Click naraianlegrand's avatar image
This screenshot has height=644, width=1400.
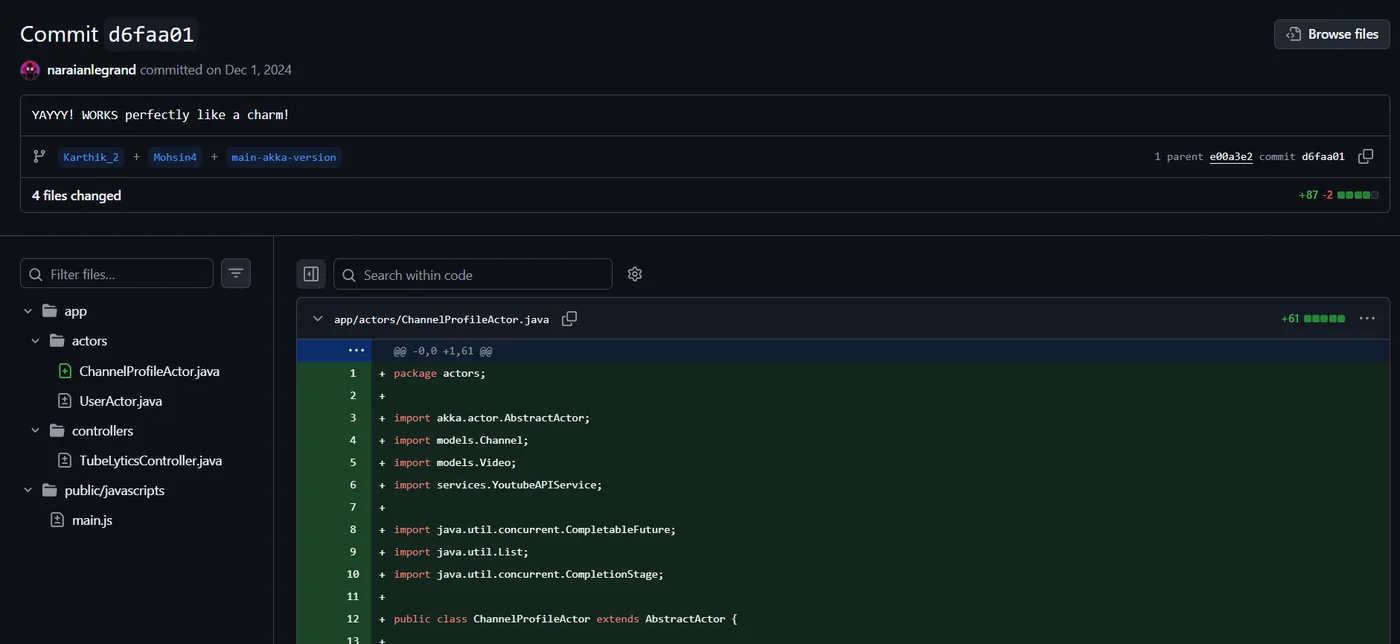[30, 70]
